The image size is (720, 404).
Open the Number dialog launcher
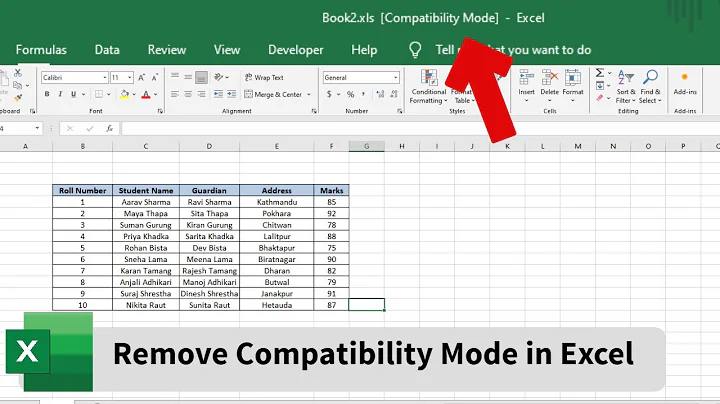399,111
